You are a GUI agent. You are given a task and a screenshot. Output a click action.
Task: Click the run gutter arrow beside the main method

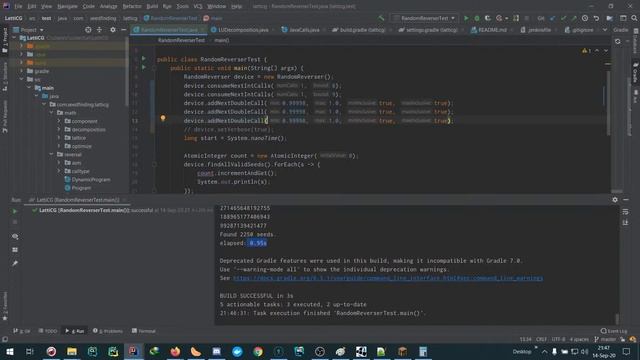point(144,67)
